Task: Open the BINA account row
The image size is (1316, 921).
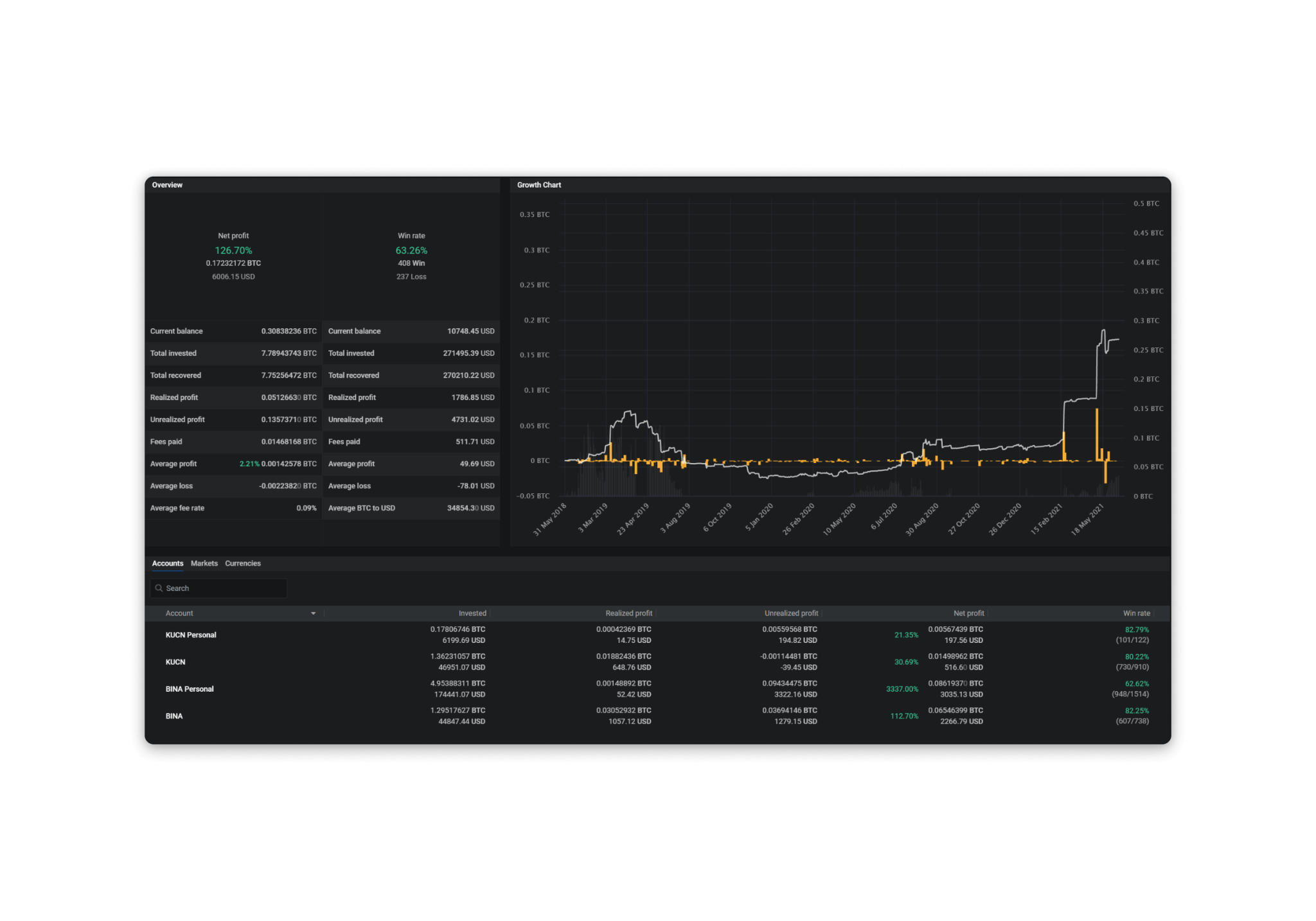Action: [174, 716]
